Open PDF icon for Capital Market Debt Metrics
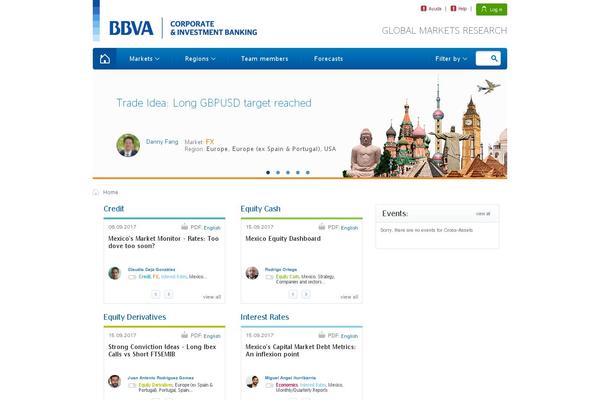The height and width of the screenshot is (400, 600). (x=322, y=335)
